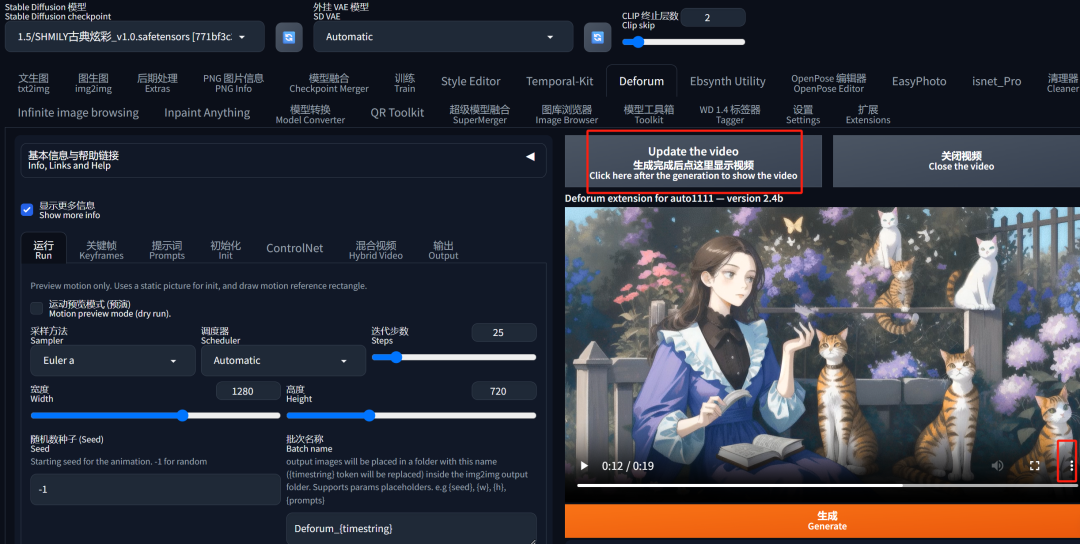Screen dimensions: 1080x544
Task: Open the Temporal-Kit tab
Action: pyautogui.click(x=559, y=81)
